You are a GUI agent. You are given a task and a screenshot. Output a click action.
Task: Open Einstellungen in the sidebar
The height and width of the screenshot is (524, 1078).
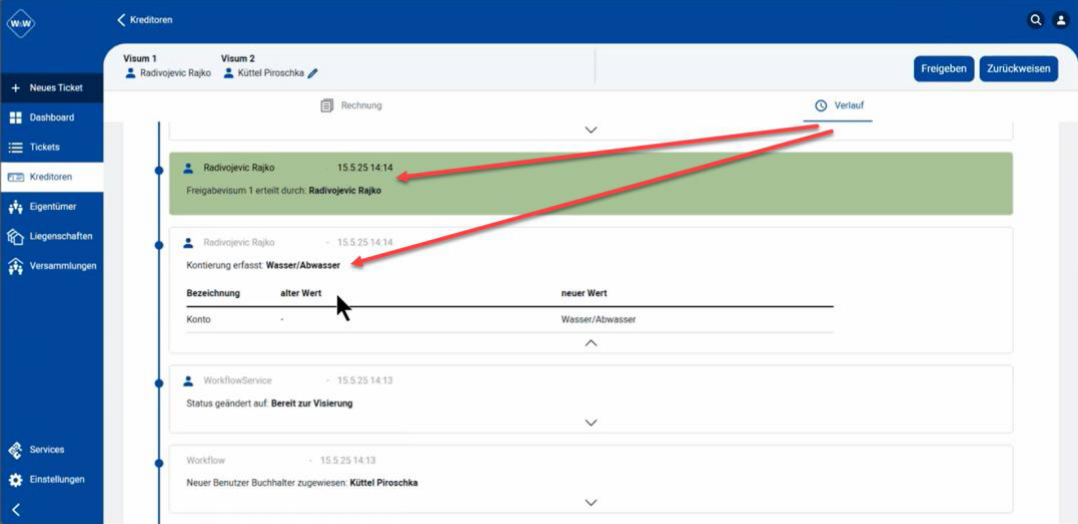pyautogui.click(x=52, y=479)
